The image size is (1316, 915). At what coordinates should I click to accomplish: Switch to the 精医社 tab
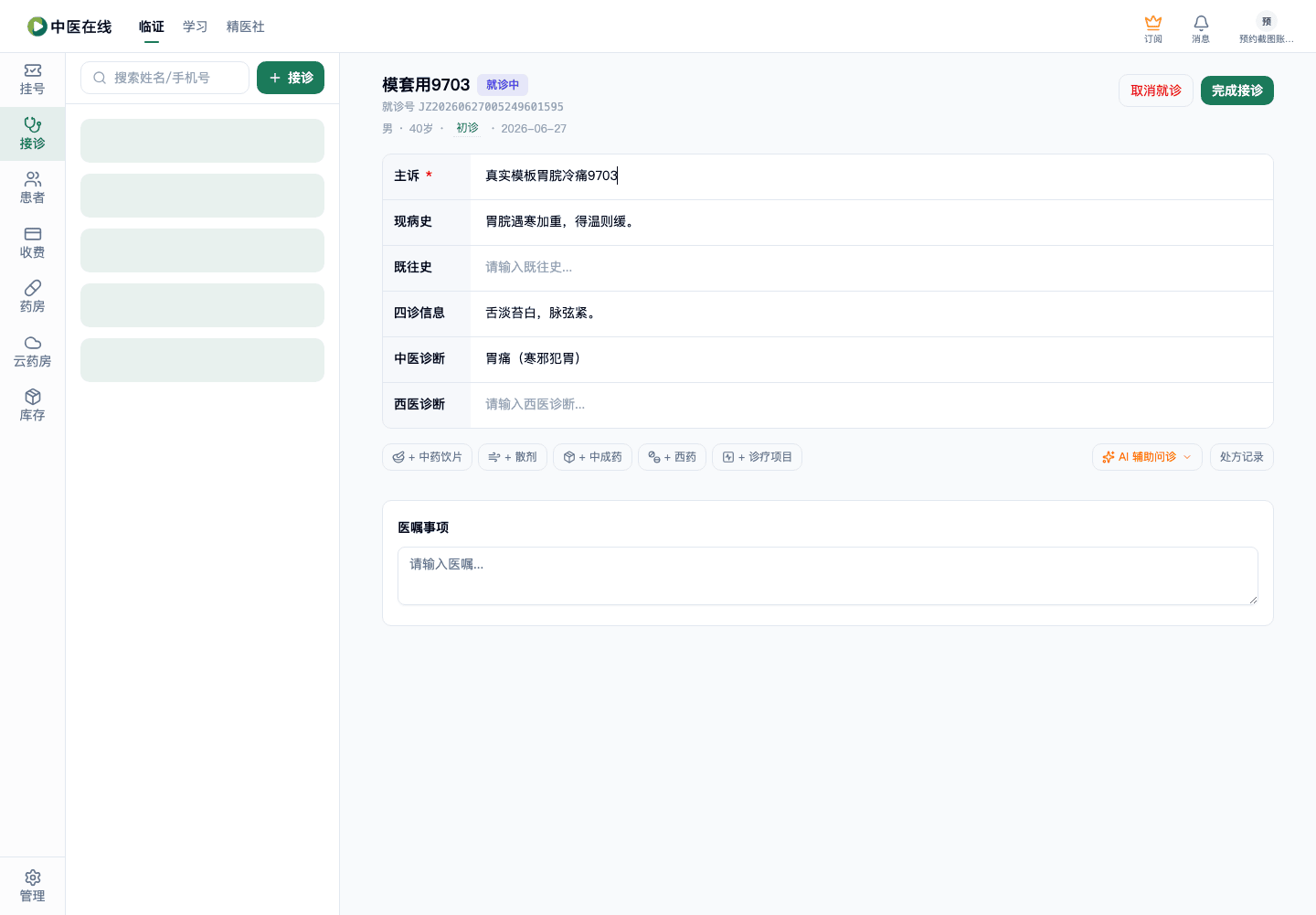246,27
